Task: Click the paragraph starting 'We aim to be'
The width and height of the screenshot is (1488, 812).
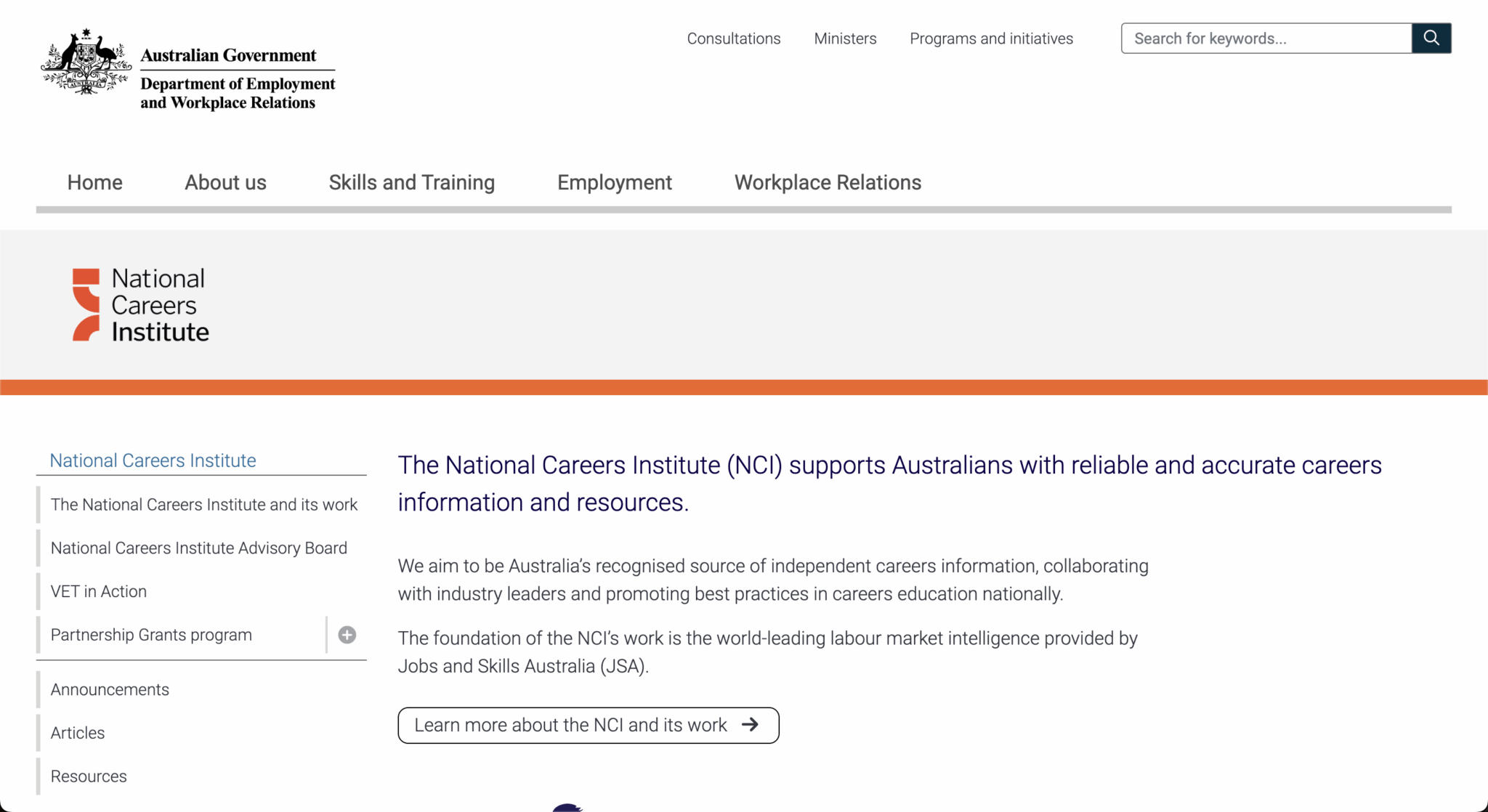Action: tap(773, 580)
